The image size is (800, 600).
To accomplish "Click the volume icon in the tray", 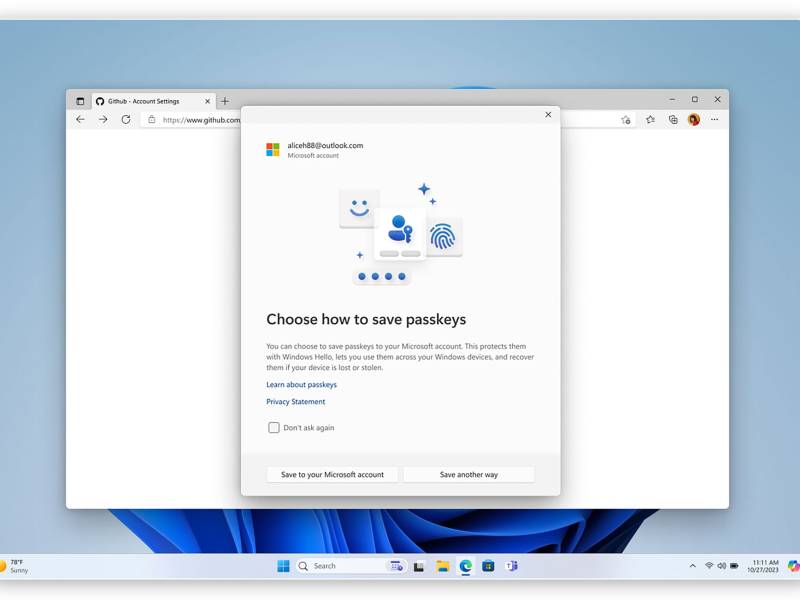I will pos(721,566).
